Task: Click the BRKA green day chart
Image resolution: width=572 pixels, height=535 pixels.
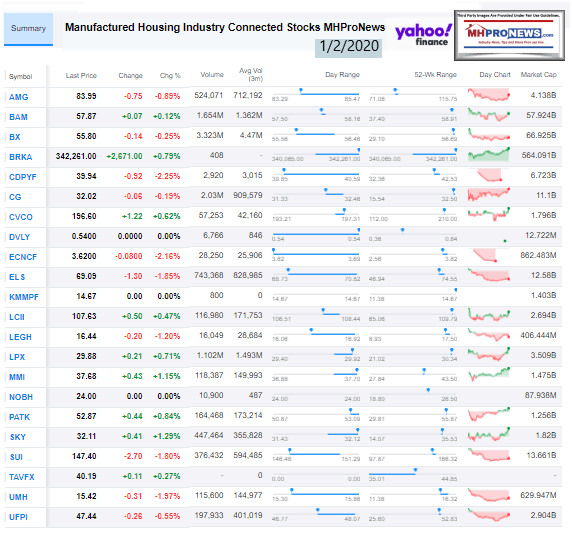Action: 489,155
